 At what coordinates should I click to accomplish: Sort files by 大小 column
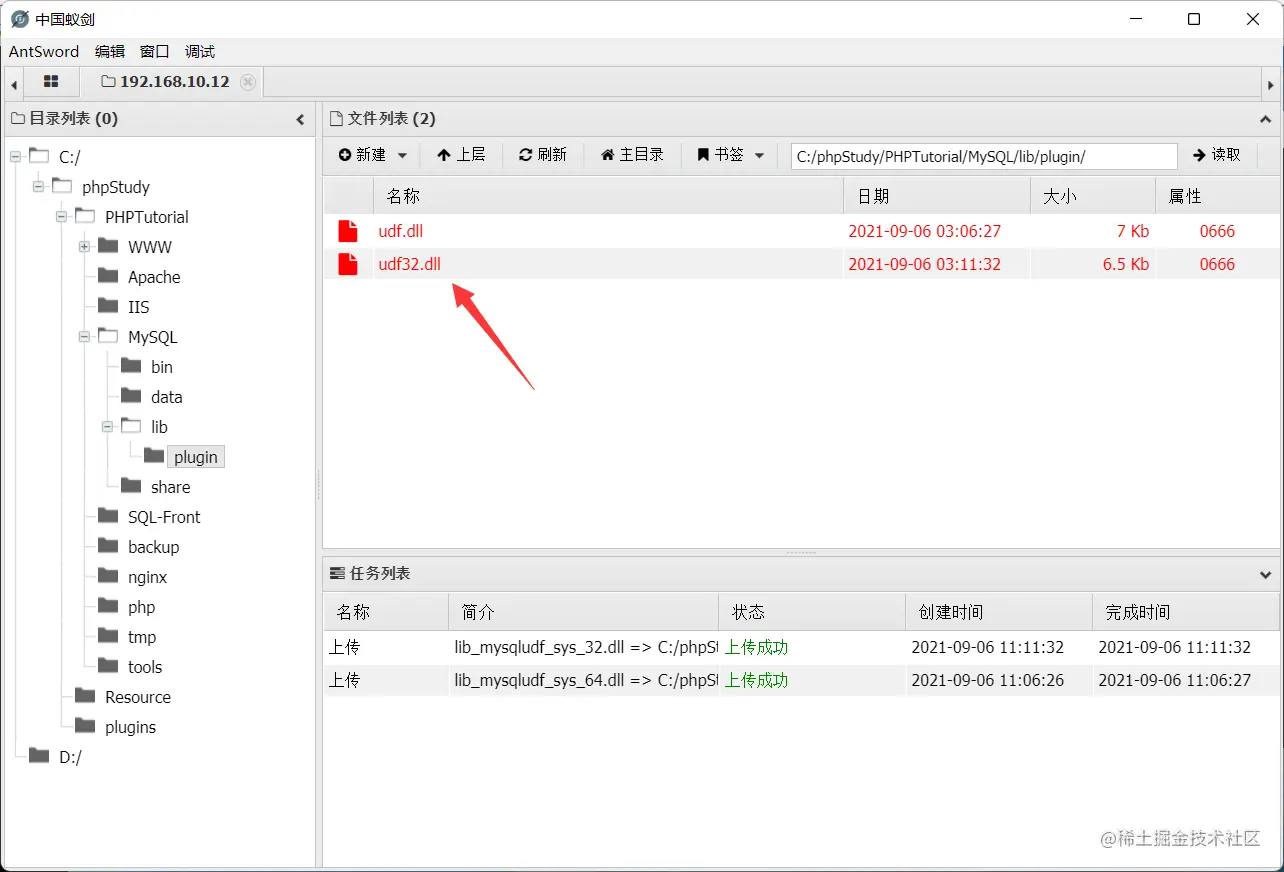tap(1093, 196)
